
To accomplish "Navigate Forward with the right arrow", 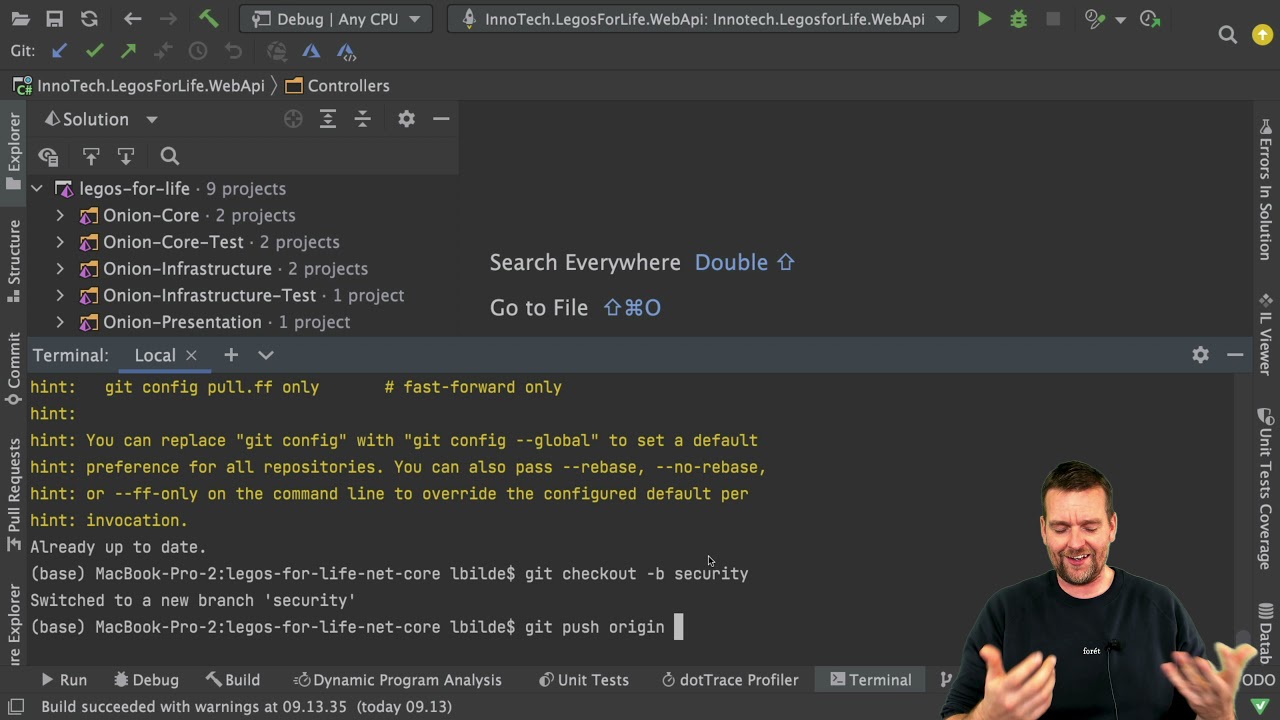I will point(169,19).
